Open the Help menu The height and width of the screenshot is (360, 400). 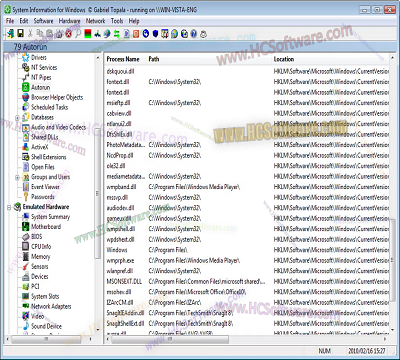coord(134,21)
